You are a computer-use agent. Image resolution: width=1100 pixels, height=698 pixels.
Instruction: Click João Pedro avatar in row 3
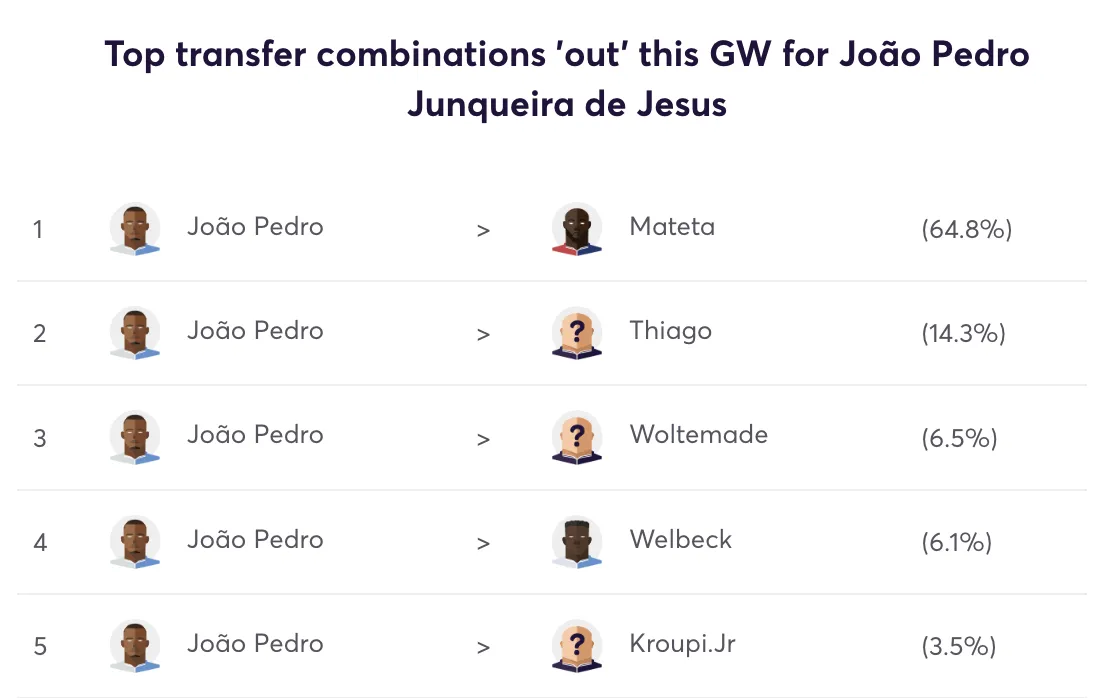[x=134, y=437]
